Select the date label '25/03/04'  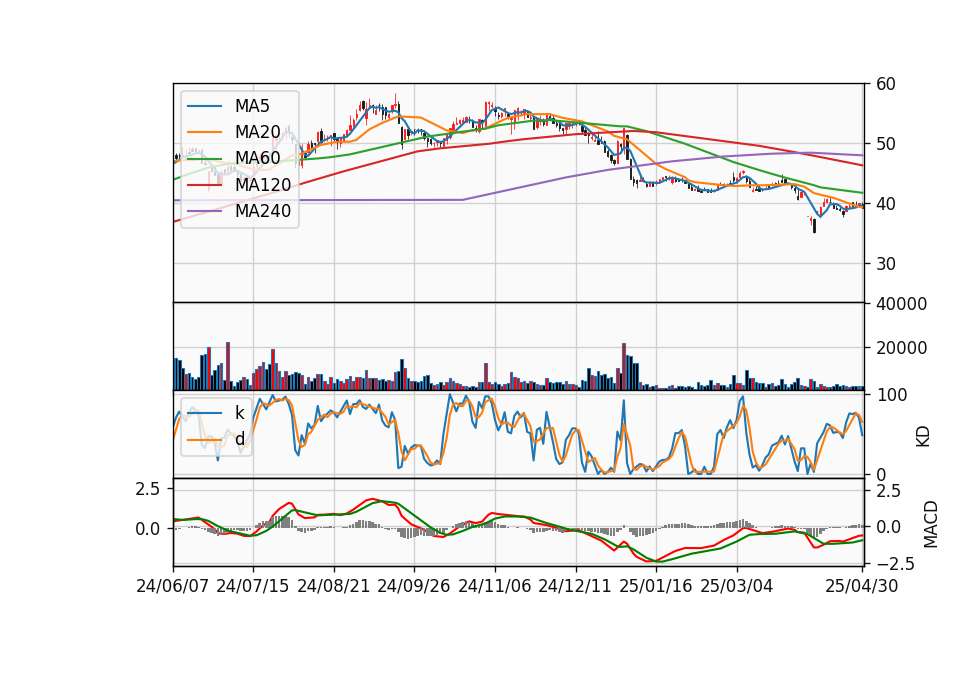click(x=737, y=586)
